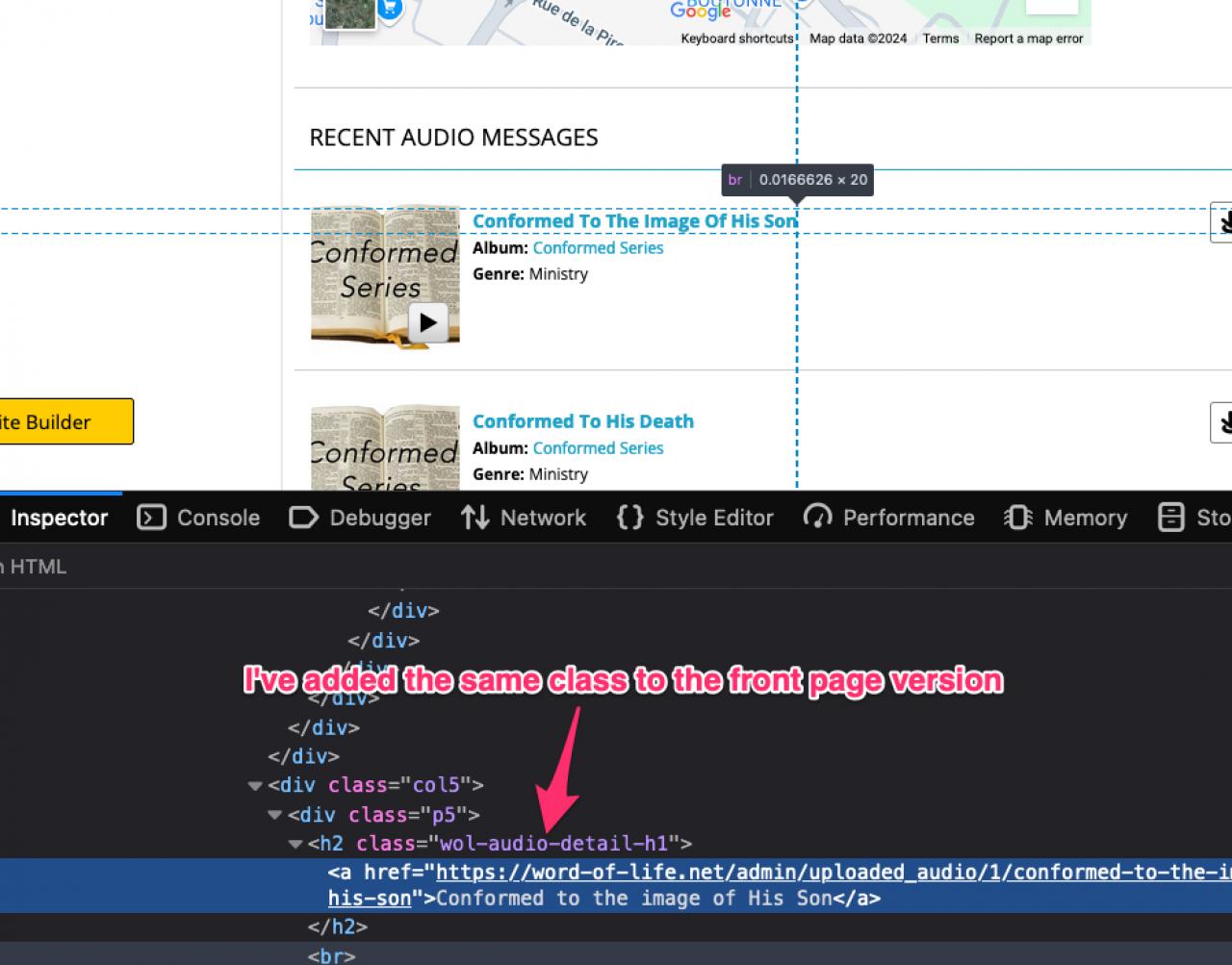Play the Conformed To The Image Of His Son audio
The height and width of the screenshot is (965, 1232).
click(428, 322)
